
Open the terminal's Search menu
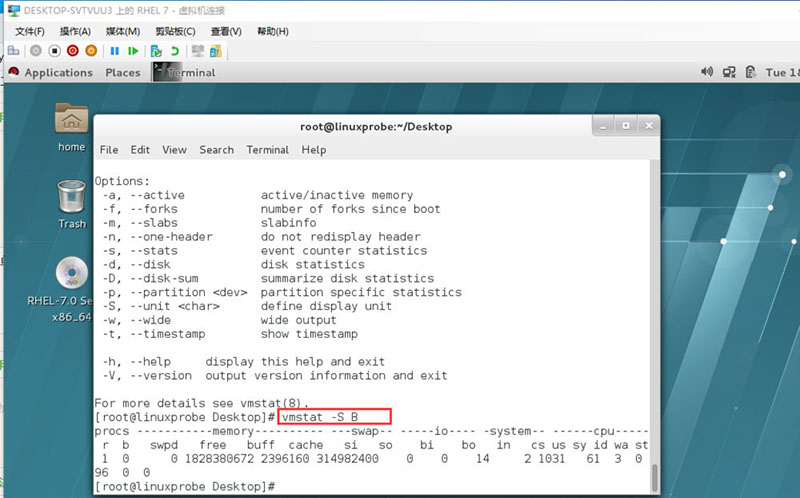coord(216,149)
